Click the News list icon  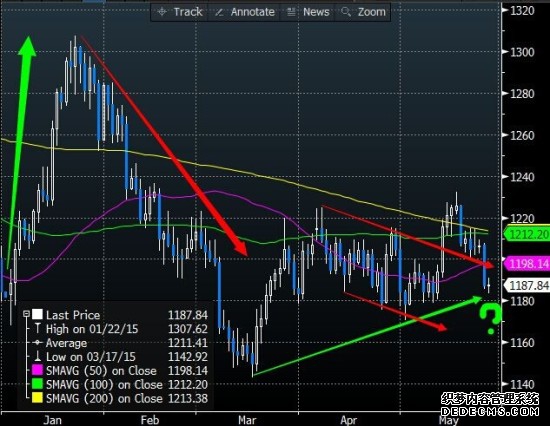pos(291,12)
